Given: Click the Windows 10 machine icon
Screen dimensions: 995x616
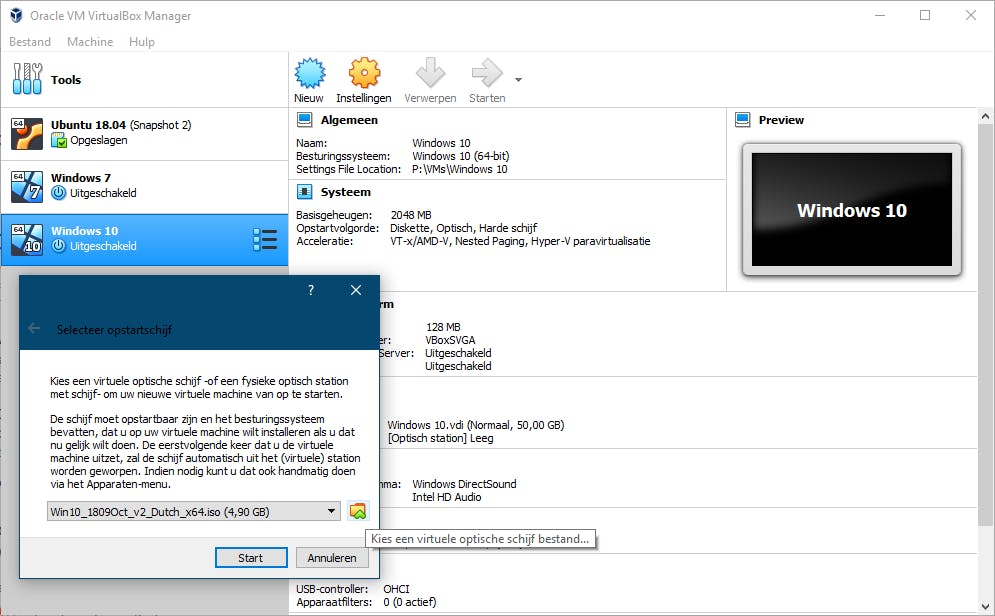Looking at the screenshot, I should (x=27, y=239).
